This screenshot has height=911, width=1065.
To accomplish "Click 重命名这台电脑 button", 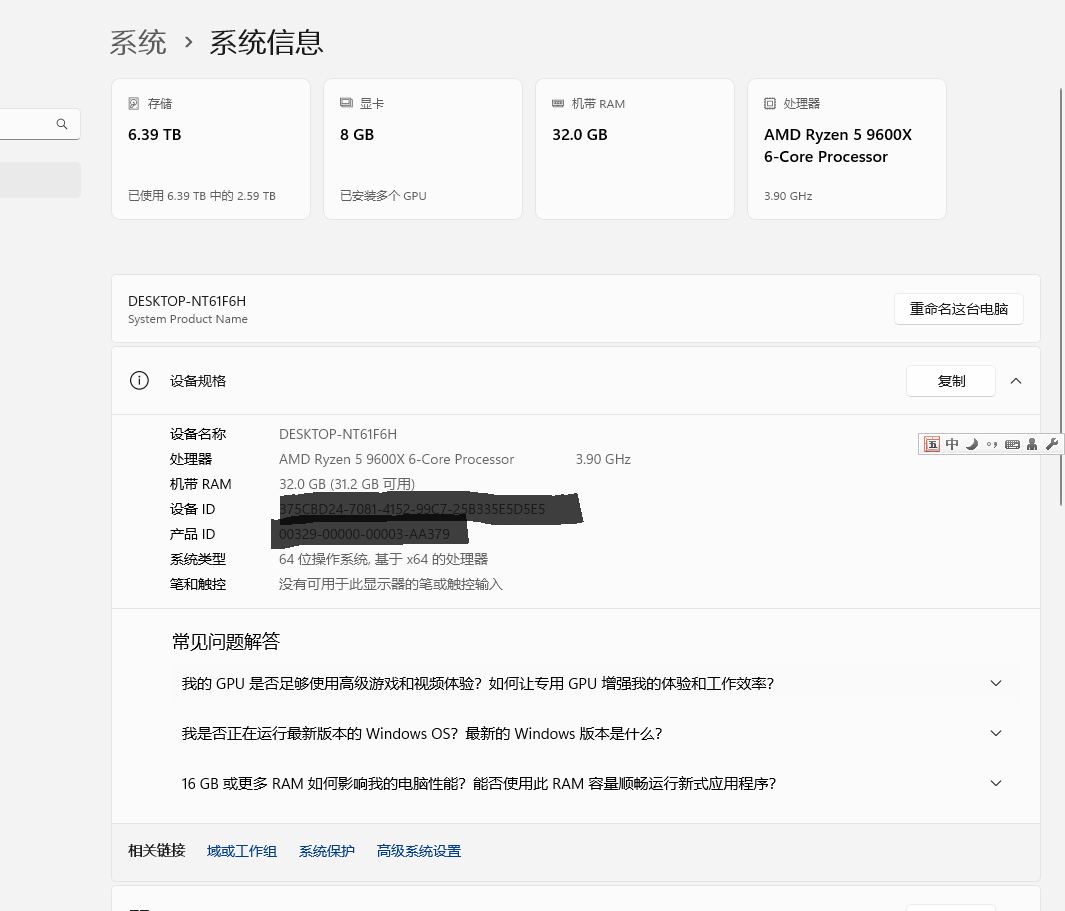I will (958, 309).
